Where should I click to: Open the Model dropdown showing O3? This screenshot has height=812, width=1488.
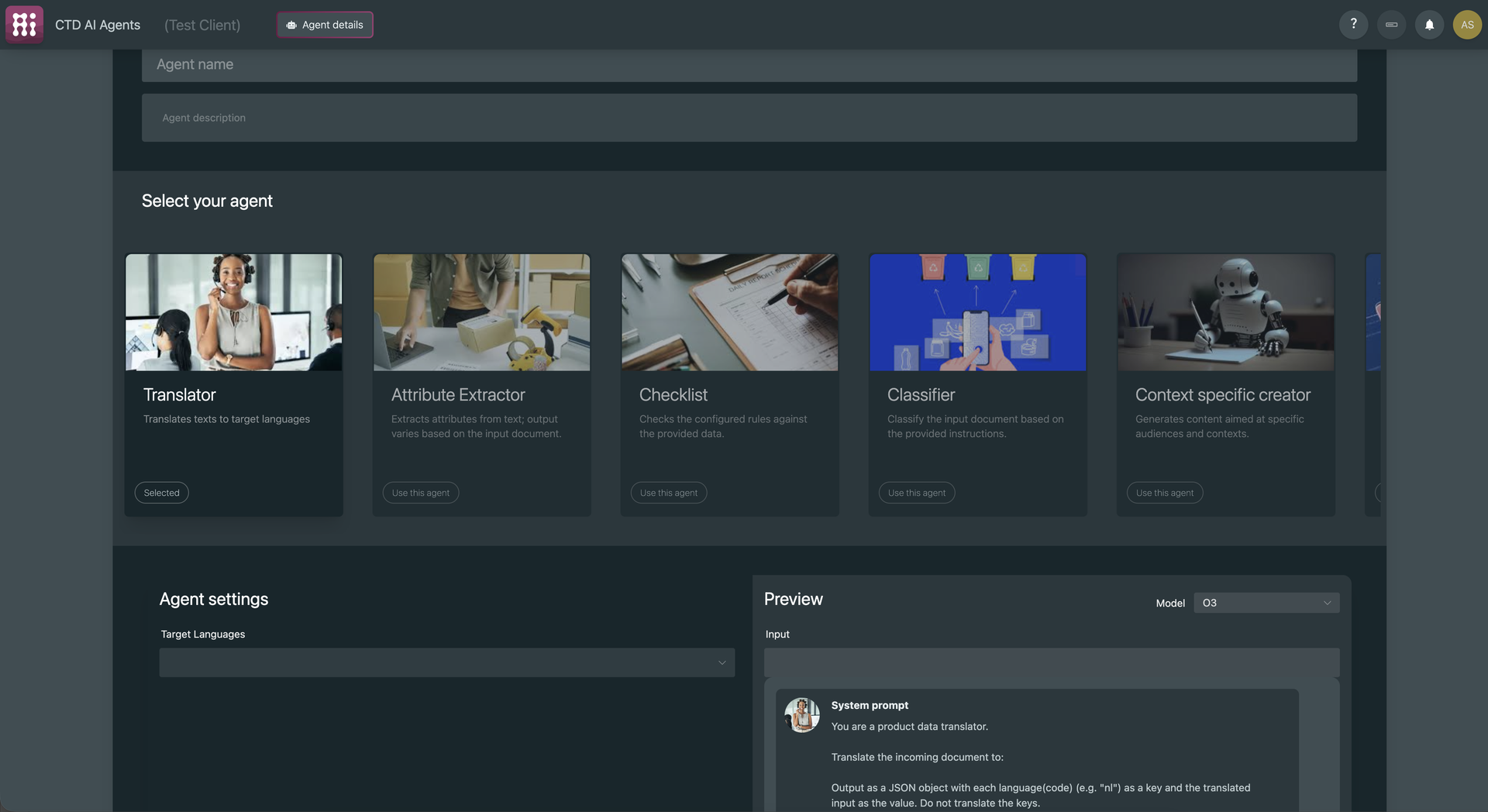tap(1266, 603)
